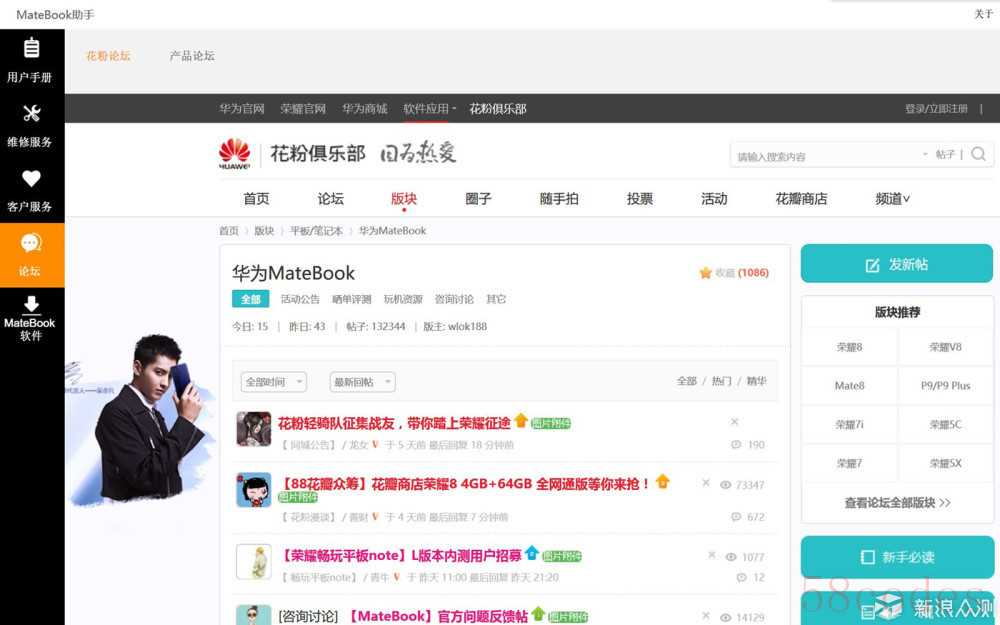
Task: Open avatar of 88花瓣众筹 post author
Action: [x=254, y=490]
